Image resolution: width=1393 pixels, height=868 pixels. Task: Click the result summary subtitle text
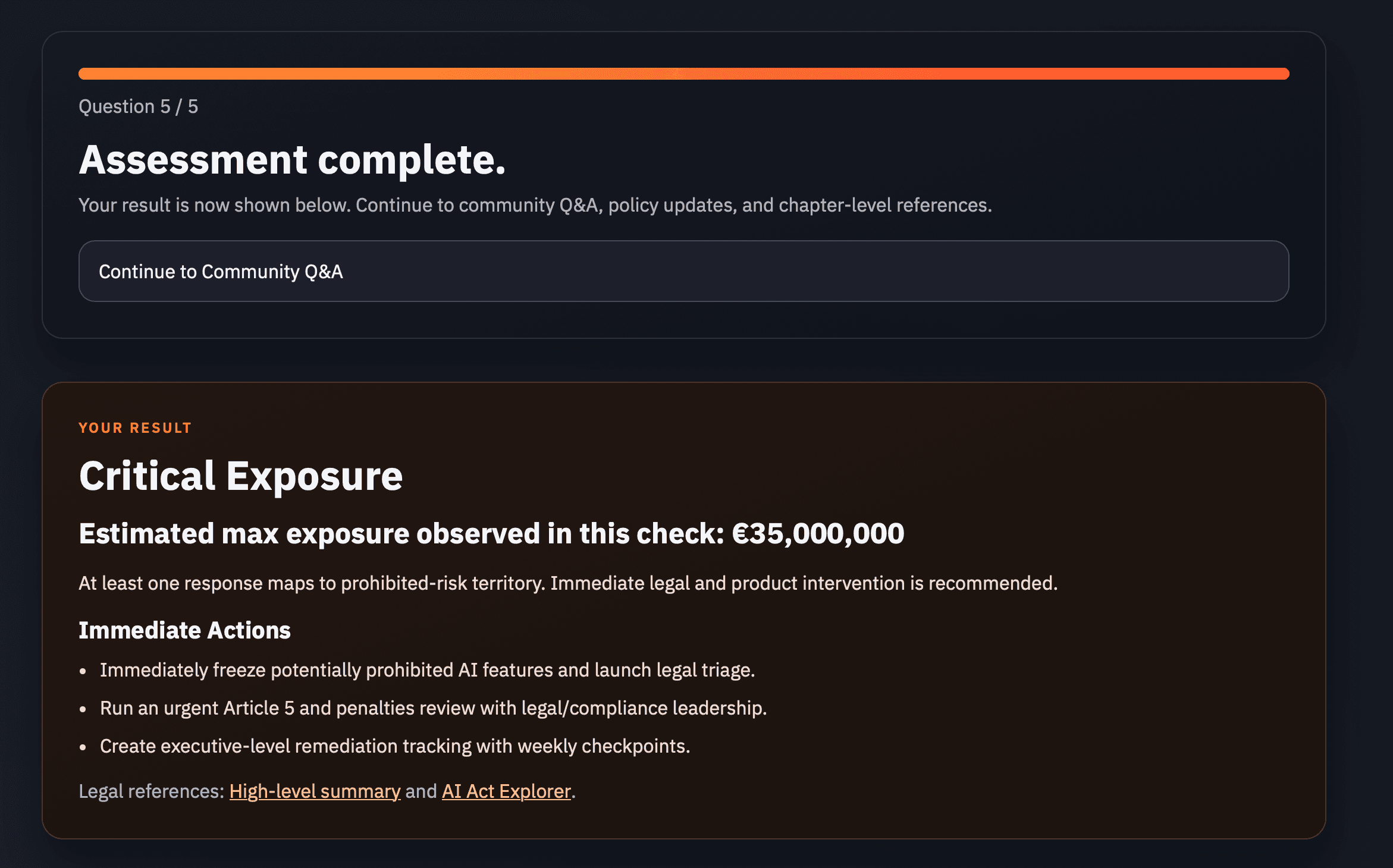pyautogui.click(x=535, y=205)
